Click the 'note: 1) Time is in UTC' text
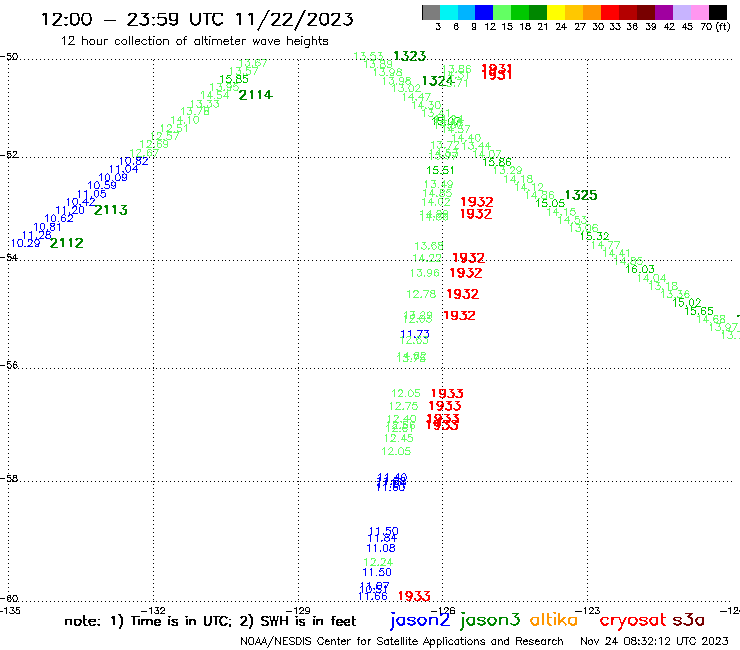 click(148, 621)
